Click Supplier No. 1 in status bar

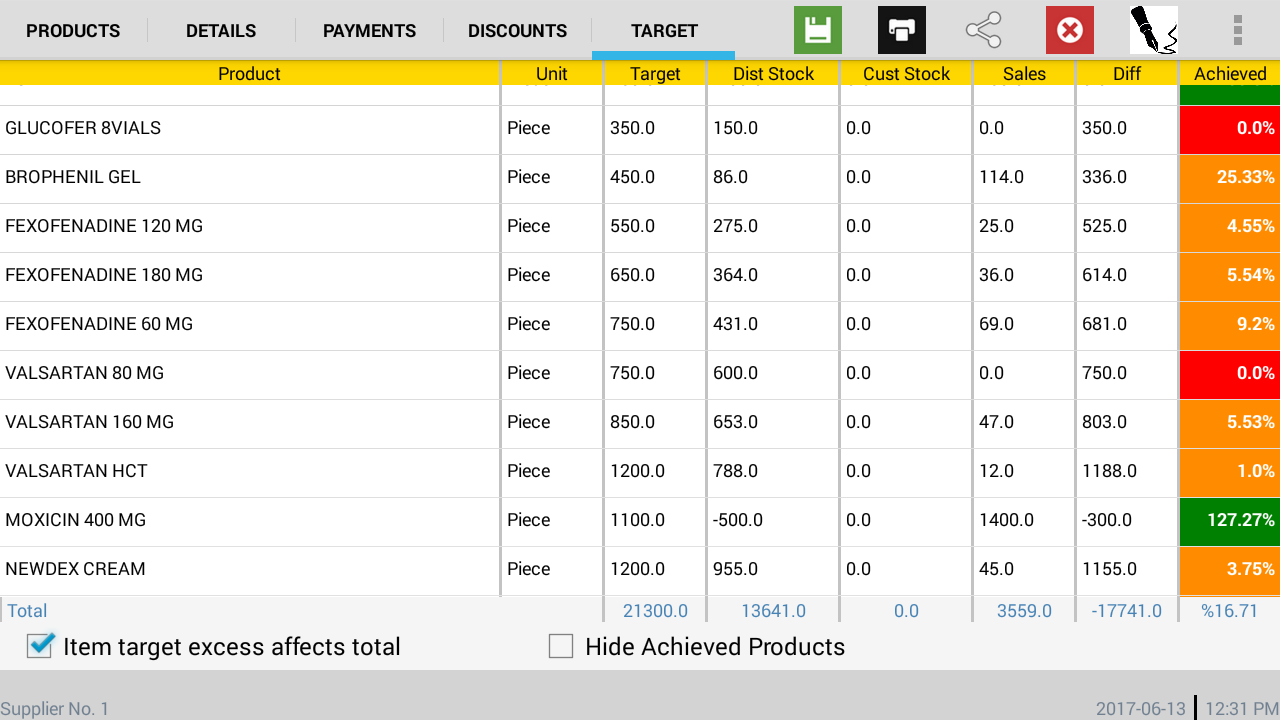[55, 709]
